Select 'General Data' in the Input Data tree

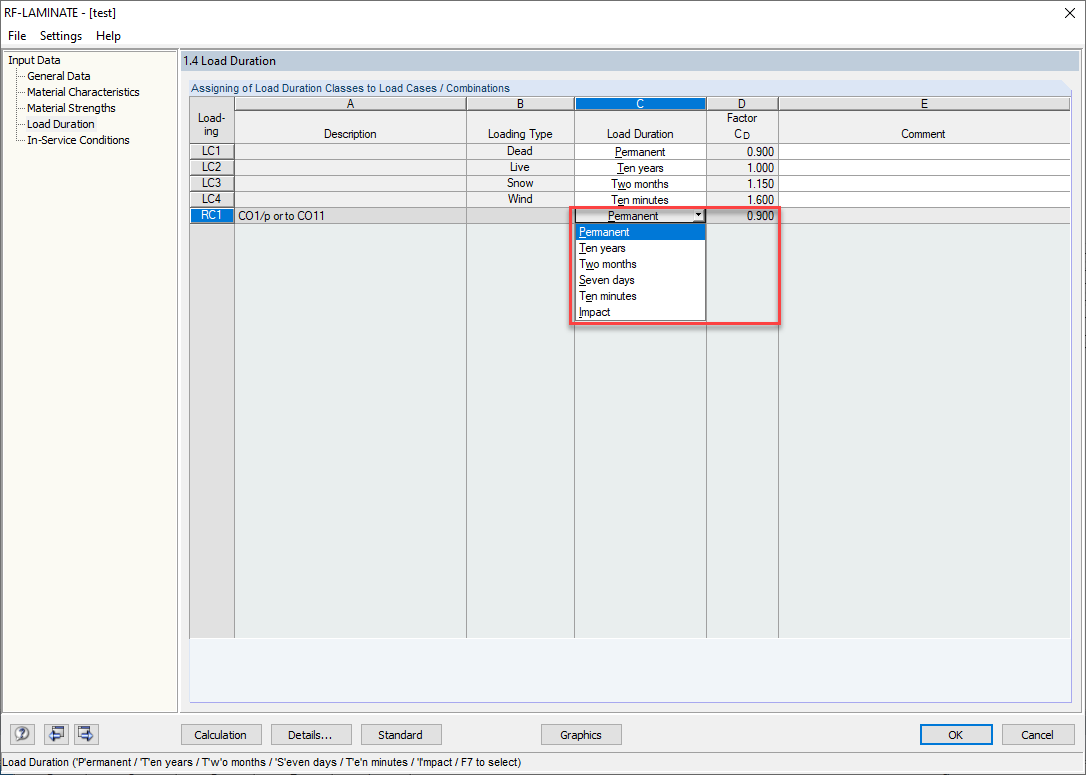57,75
